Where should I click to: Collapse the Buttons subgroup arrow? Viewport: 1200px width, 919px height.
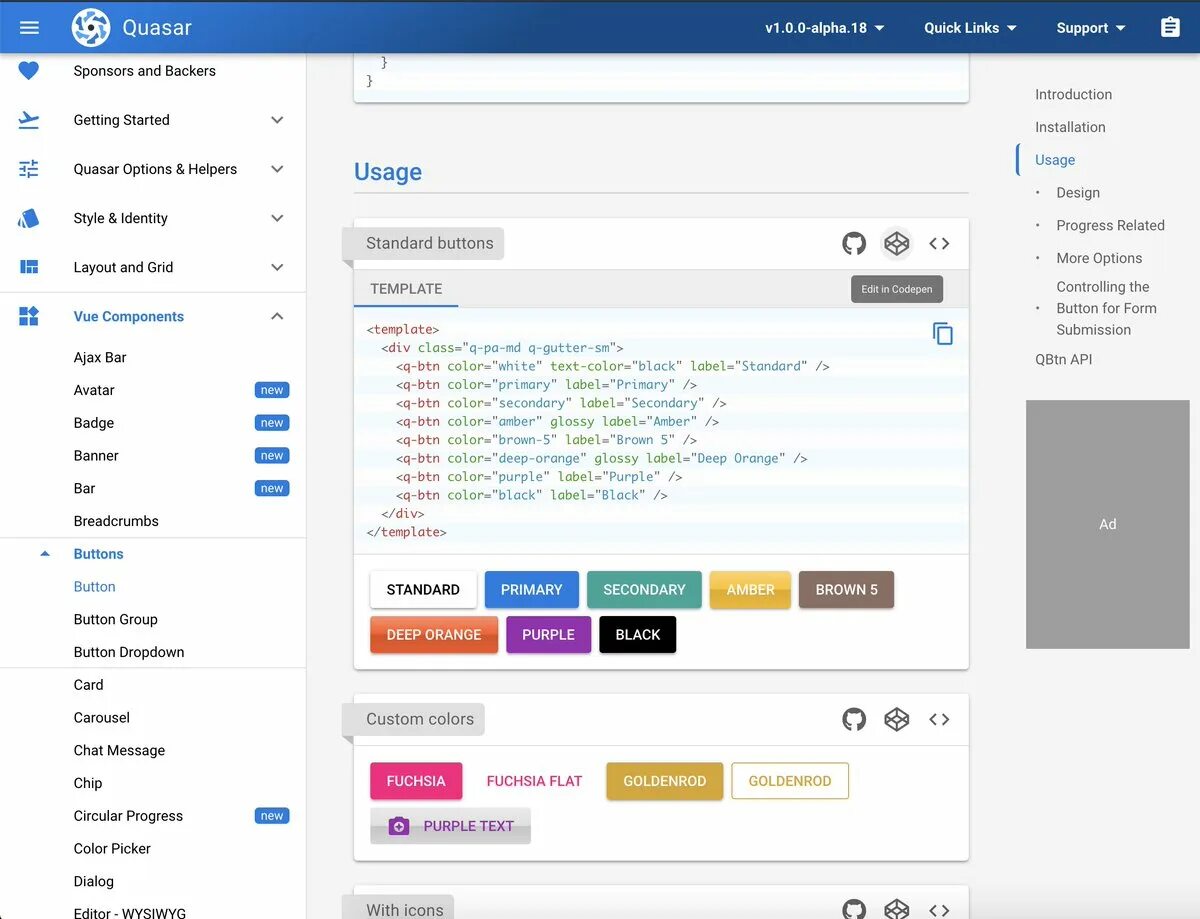pos(44,553)
